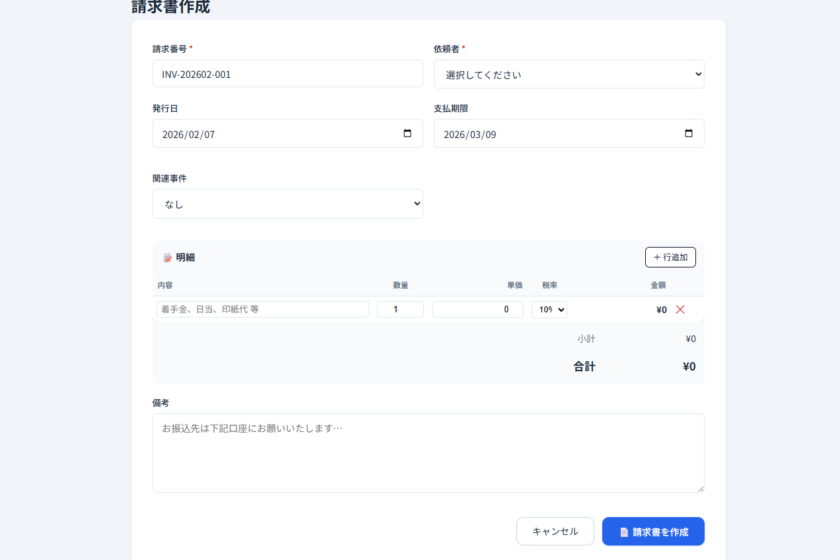Click the 単価 unit price field
Viewport: 840px width, 560px height.
click(477, 310)
